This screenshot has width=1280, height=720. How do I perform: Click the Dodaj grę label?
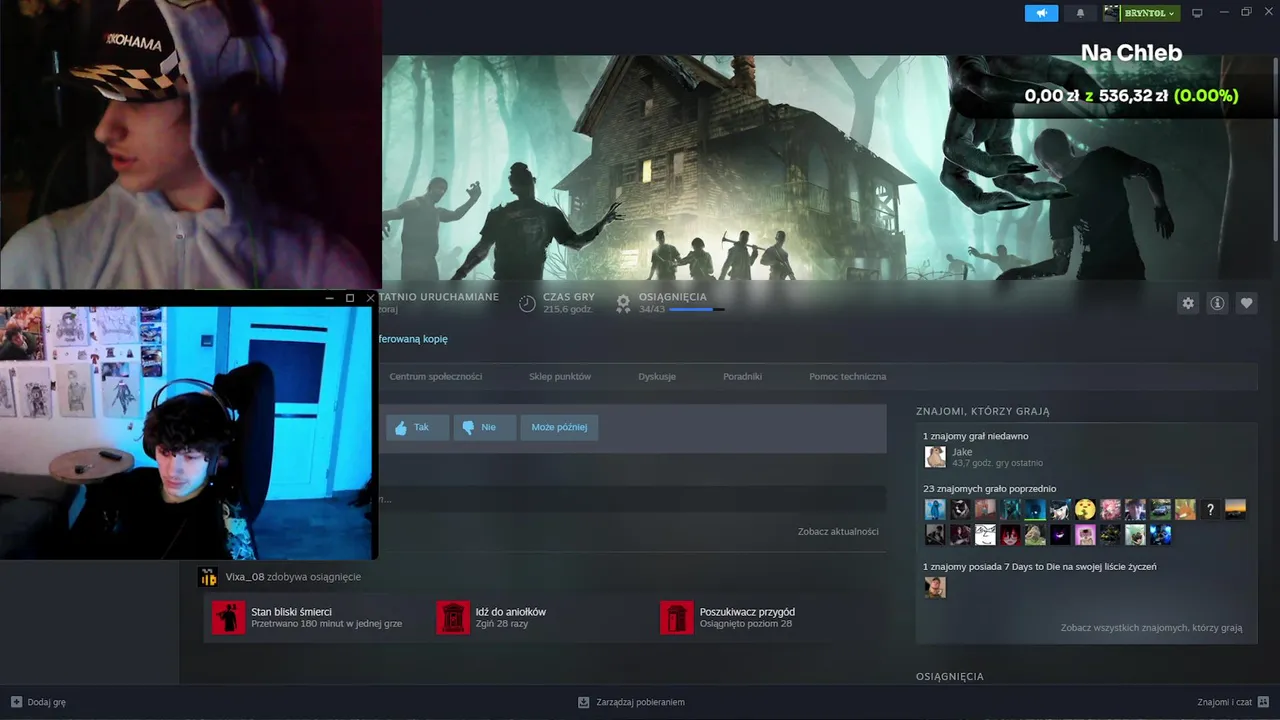click(47, 702)
